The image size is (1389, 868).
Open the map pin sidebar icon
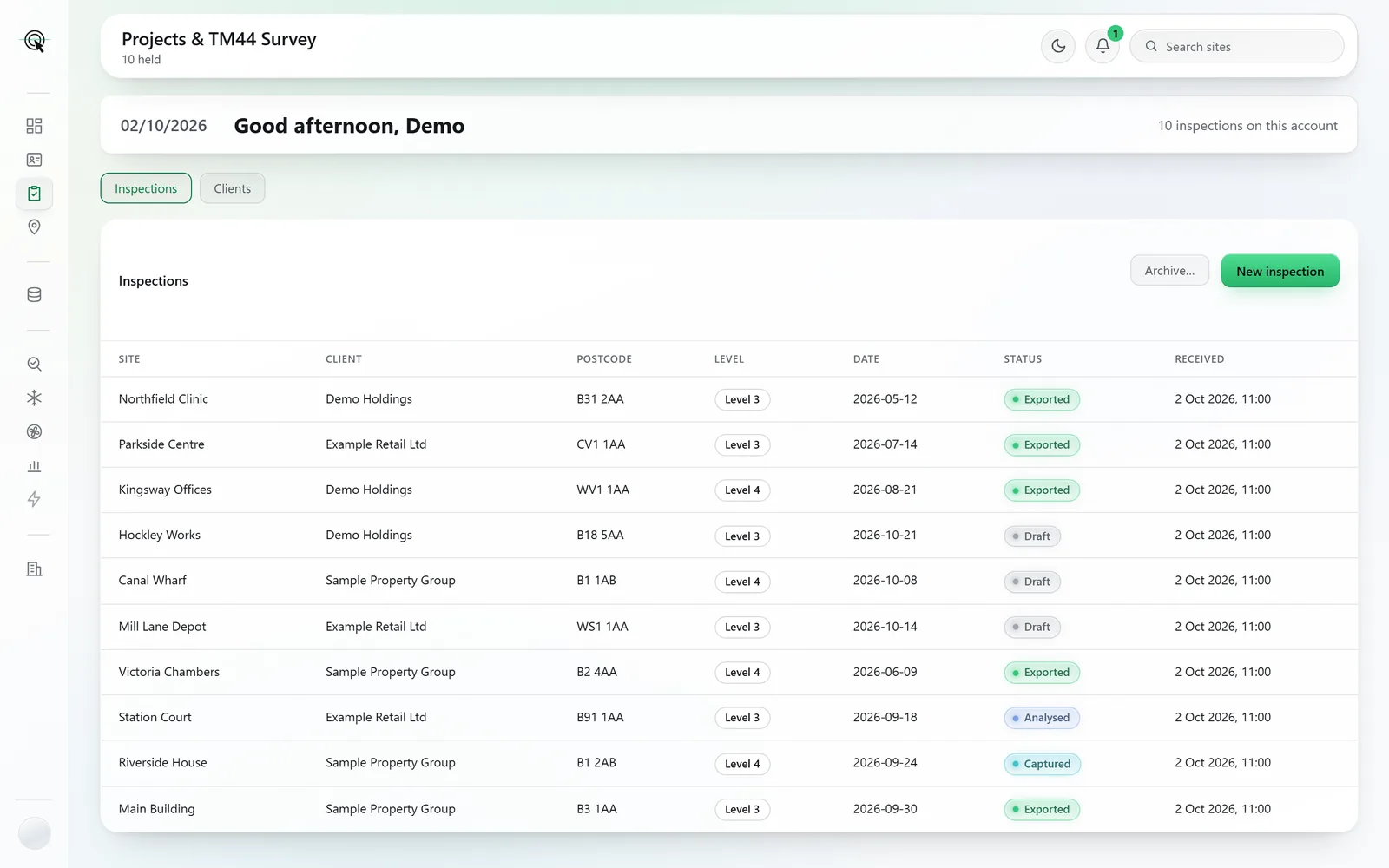click(34, 227)
